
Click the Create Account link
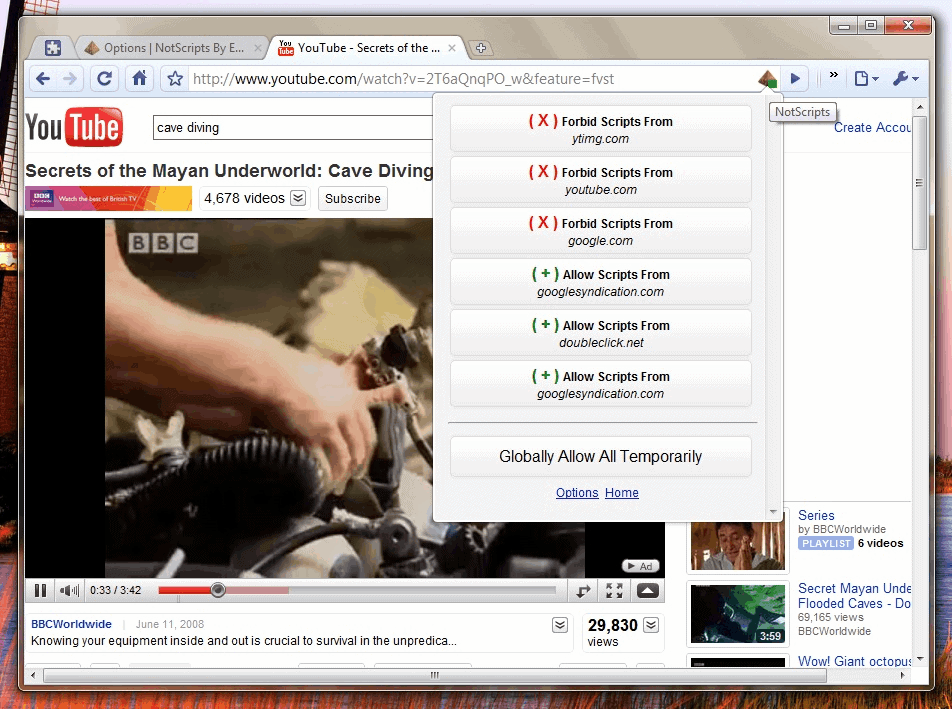pos(872,127)
